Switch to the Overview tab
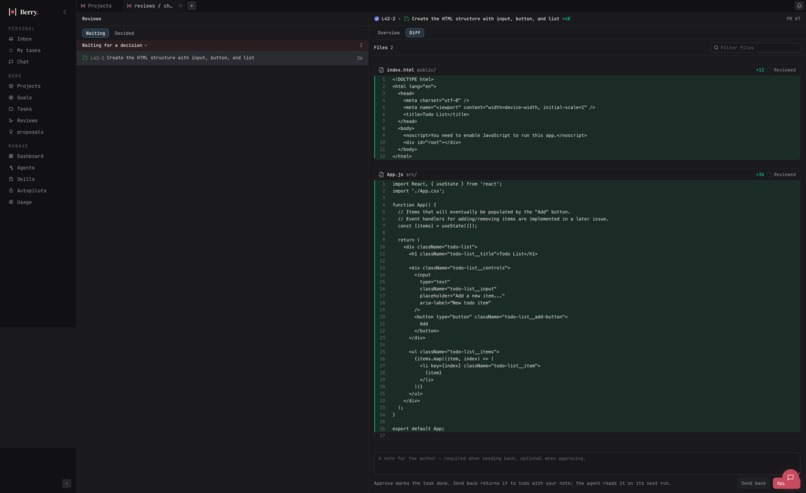 click(x=389, y=33)
